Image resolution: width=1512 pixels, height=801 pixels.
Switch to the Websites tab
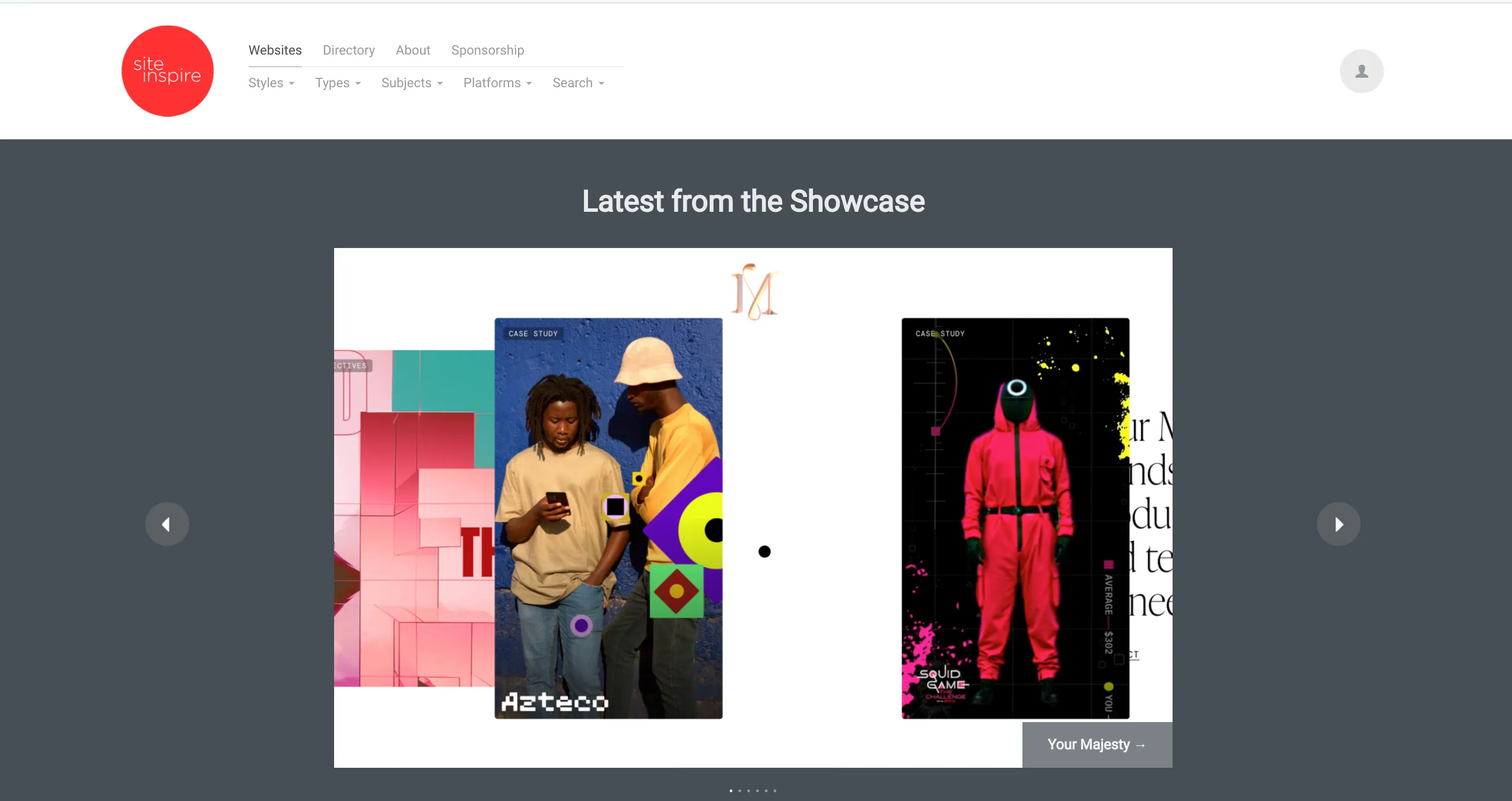click(275, 50)
